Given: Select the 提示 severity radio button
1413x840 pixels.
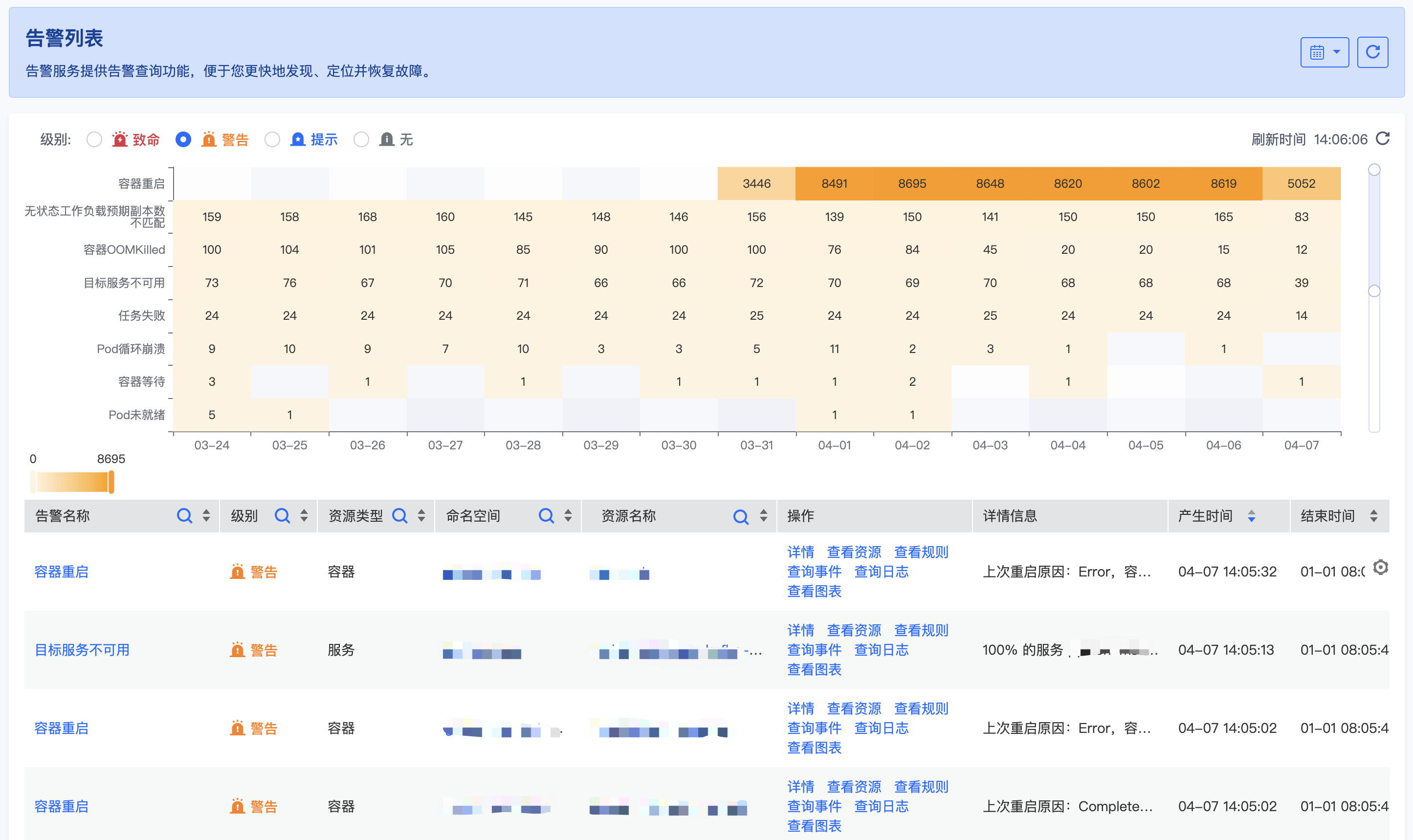Looking at the screenshot, I should (x=272, y=139).
